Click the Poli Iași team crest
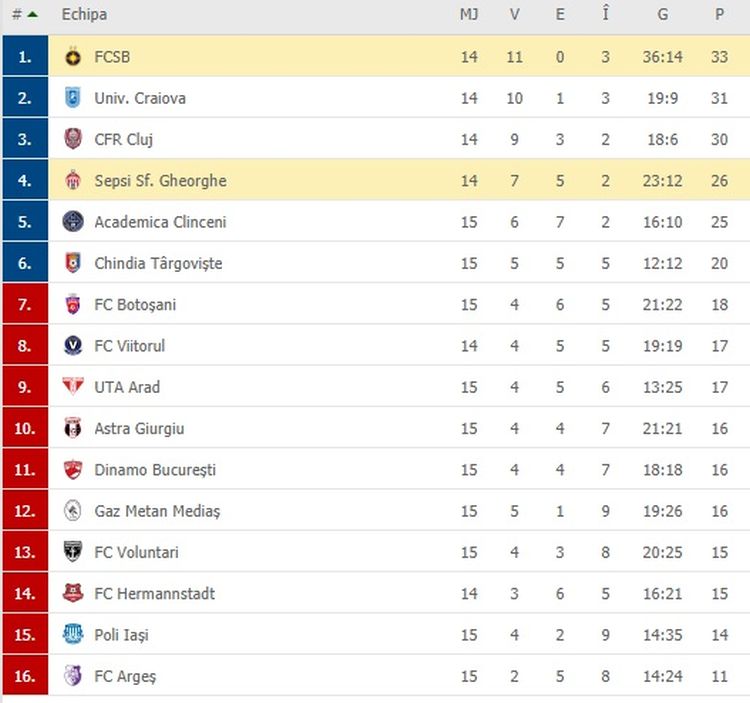This screenshot has width=750, height=703. [72, 635]
